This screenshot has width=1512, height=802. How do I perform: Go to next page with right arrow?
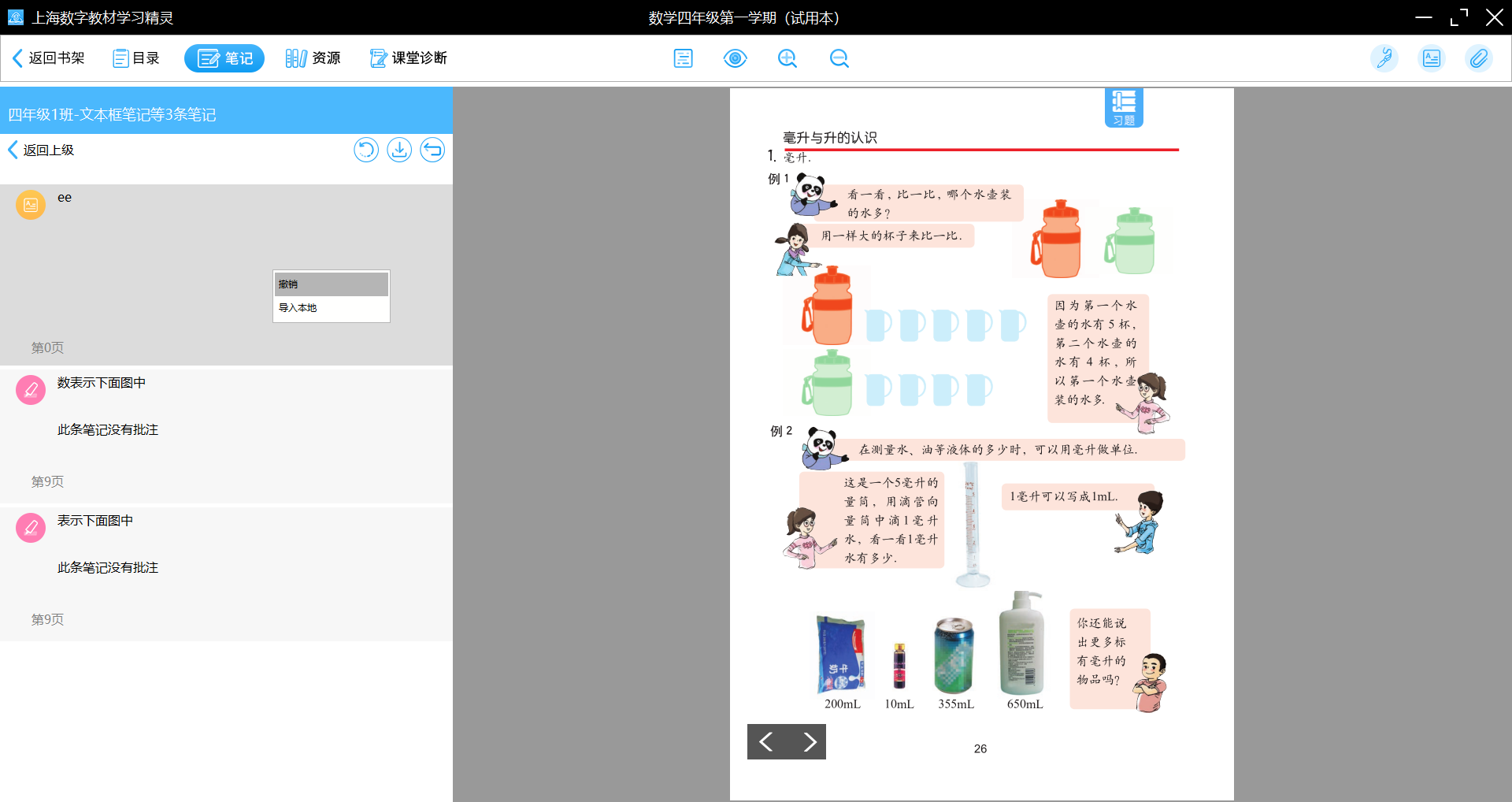(809, 741)
